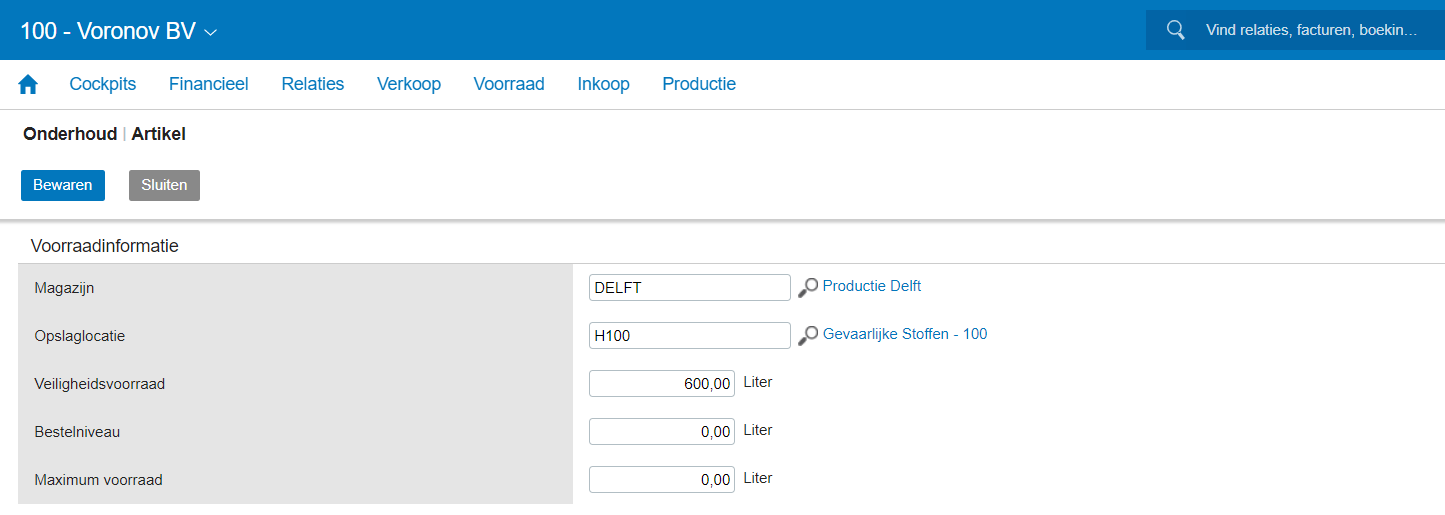
Task: Open the Inkoop menu
Action: [603, 84]
